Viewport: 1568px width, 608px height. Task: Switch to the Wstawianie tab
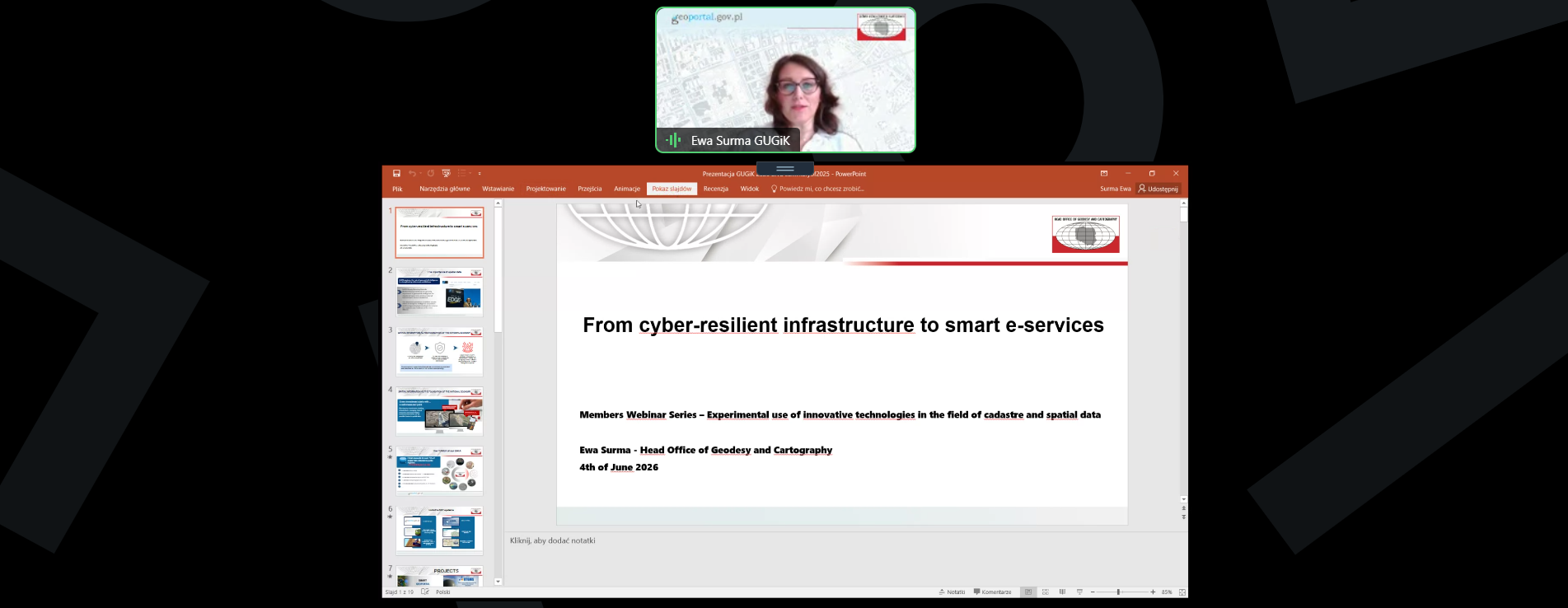click(498, 189)
